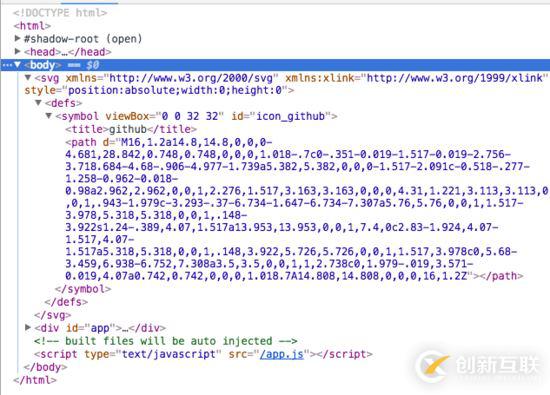The image size is (550, 395).
Task: Select the <title>github</title> row
Action: [130, 129]
